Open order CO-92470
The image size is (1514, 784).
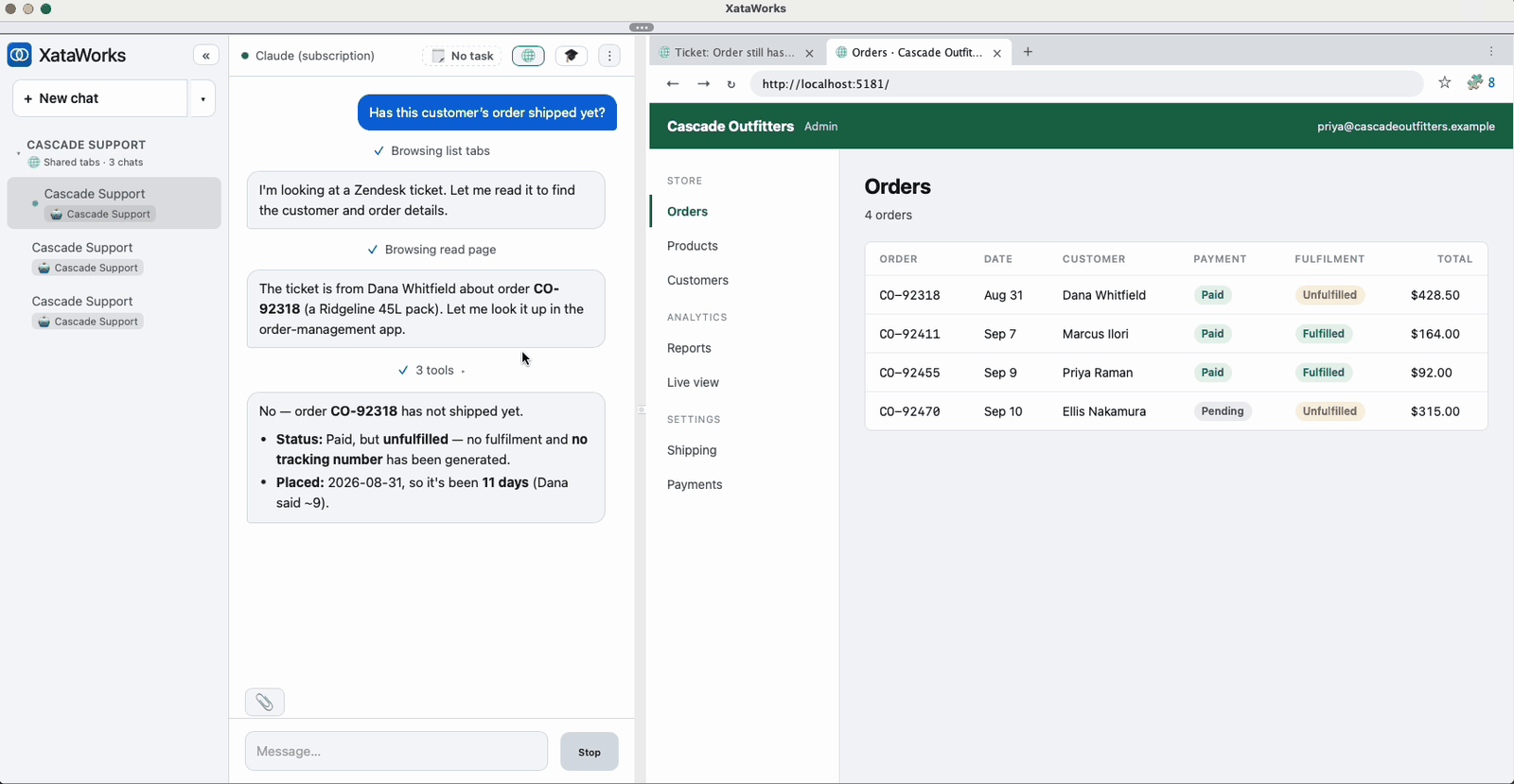coord(909,411)
